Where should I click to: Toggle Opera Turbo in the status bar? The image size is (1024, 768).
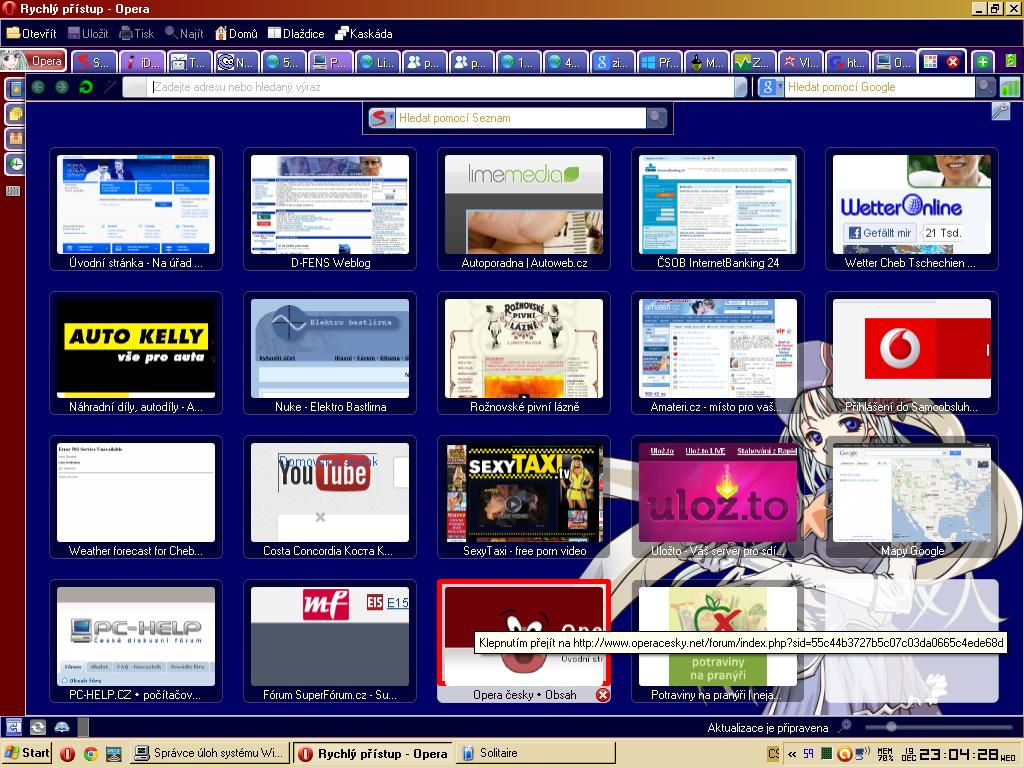(62, 727)
